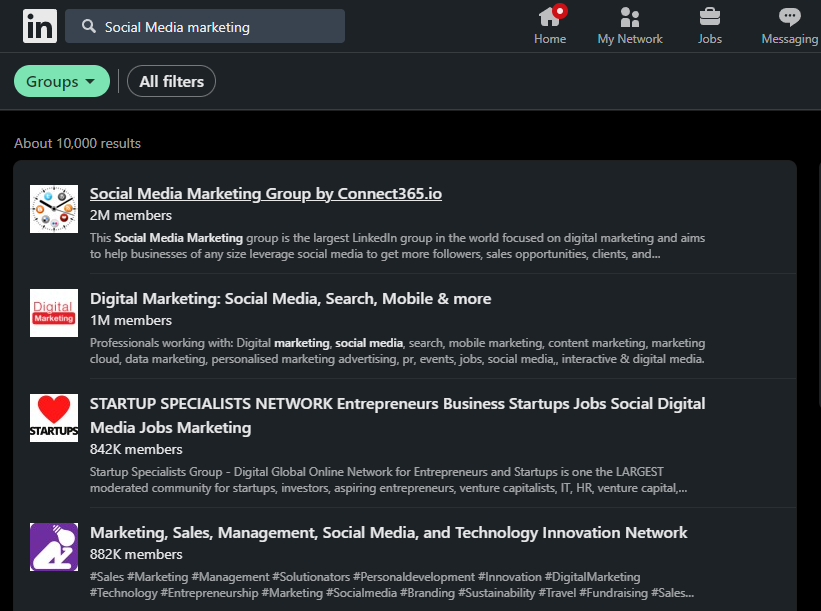
Task: Open the My Network people icon
Action: (629, 17)
